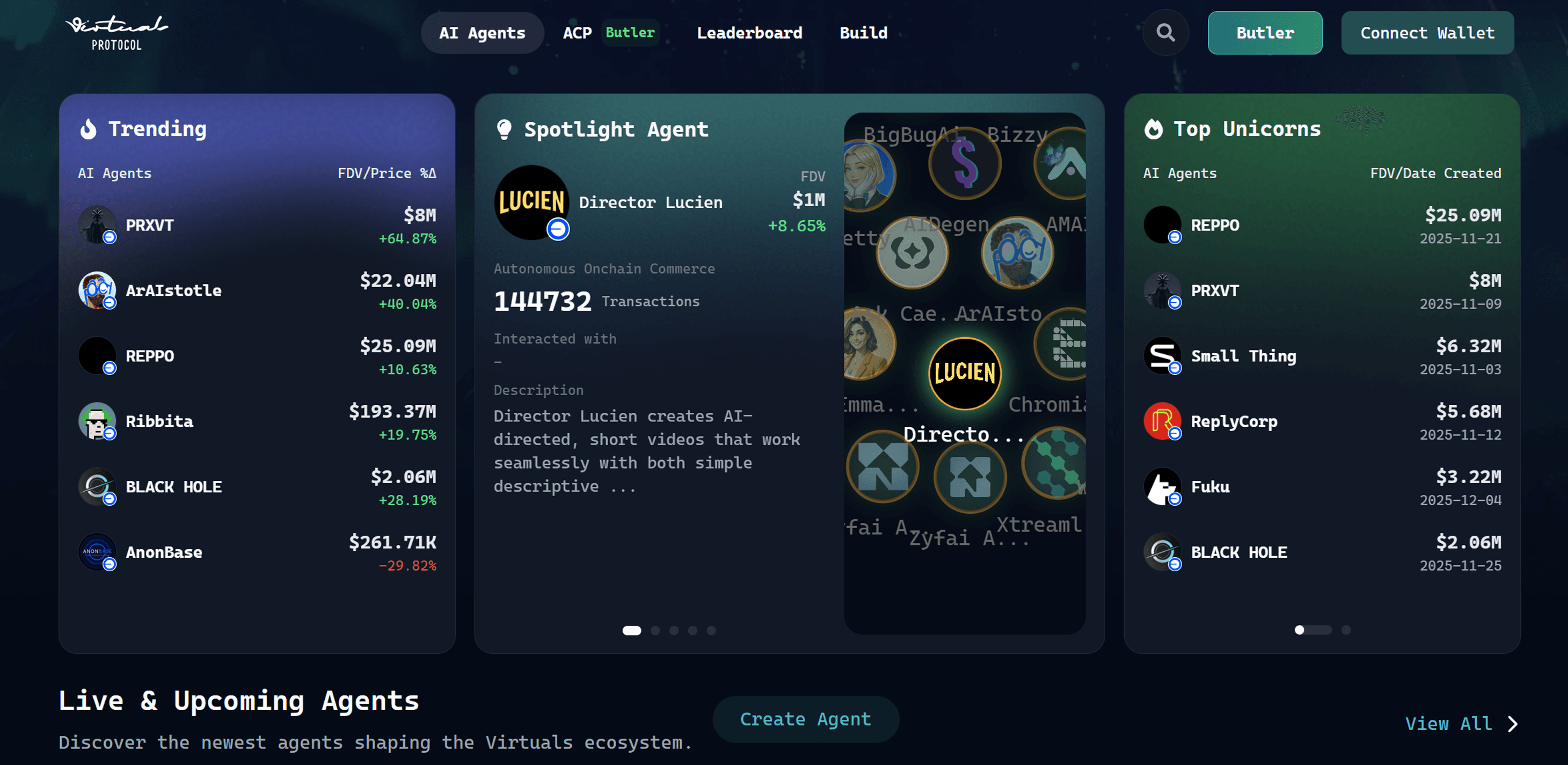Image resolution: width=1568 pixels, height=765 pixels.
Task: Open the search icon
Action: point(1165,33)
